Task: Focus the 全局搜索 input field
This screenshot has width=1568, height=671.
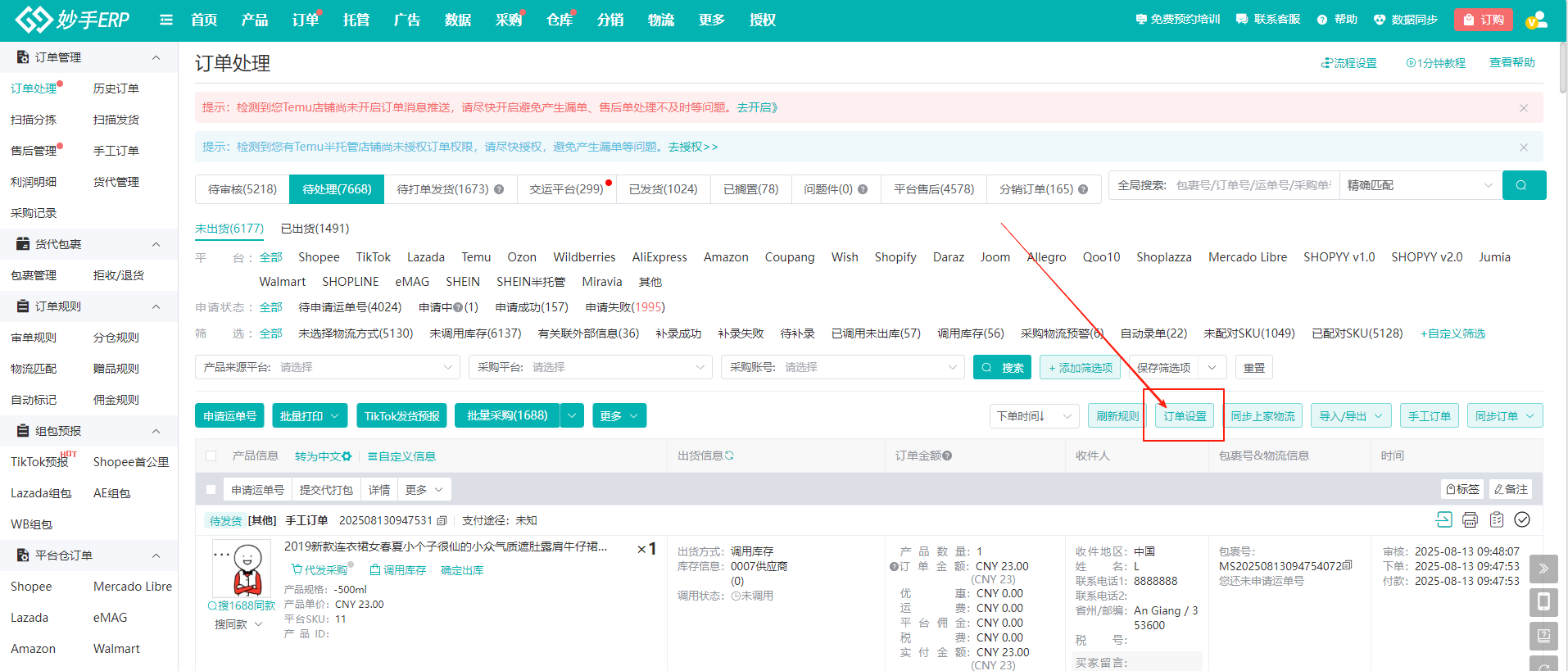Action: (x=1253, y=185)
